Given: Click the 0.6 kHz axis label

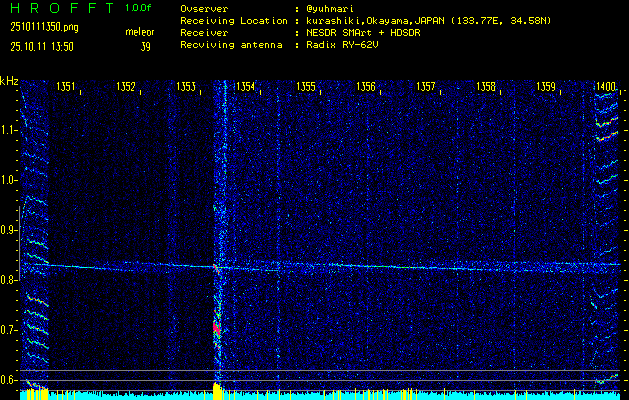Looking at the screenshot, I should point(8,380).
